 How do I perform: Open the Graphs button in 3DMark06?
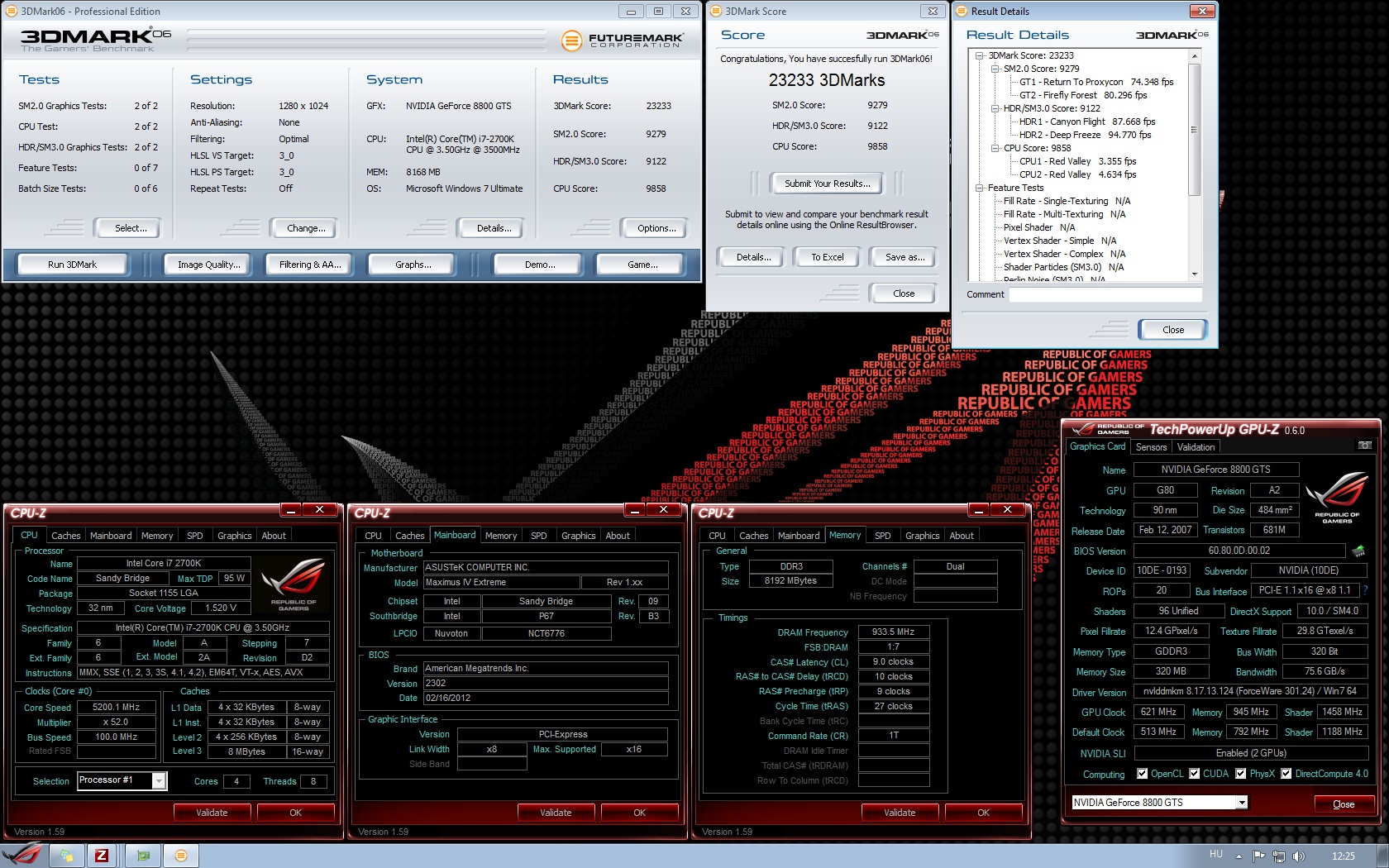(413, 265)
